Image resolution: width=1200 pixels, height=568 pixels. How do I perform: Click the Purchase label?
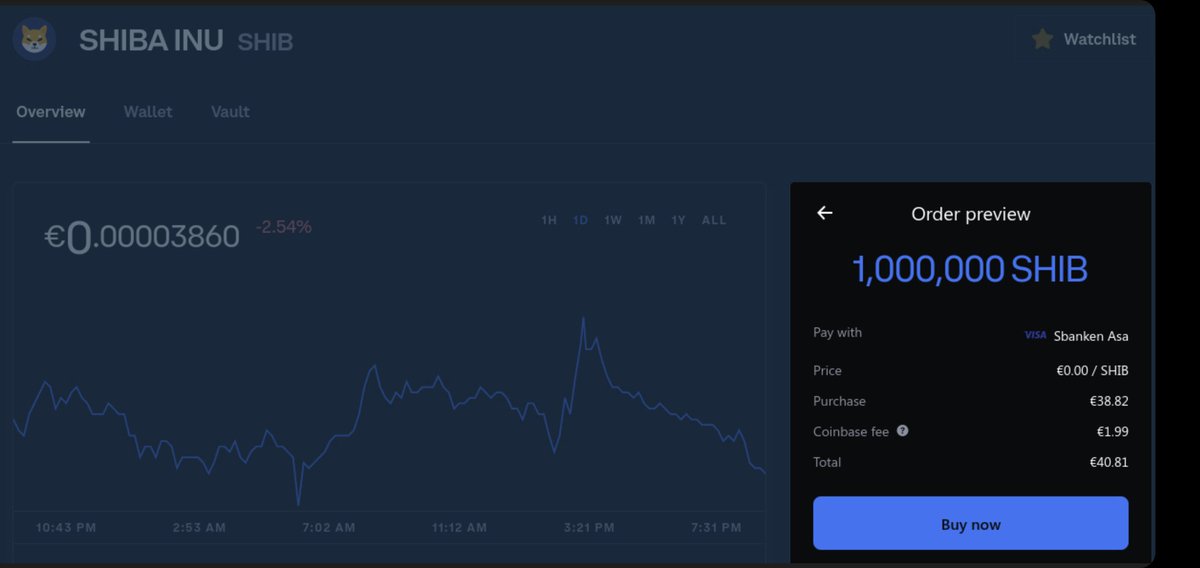839,401
